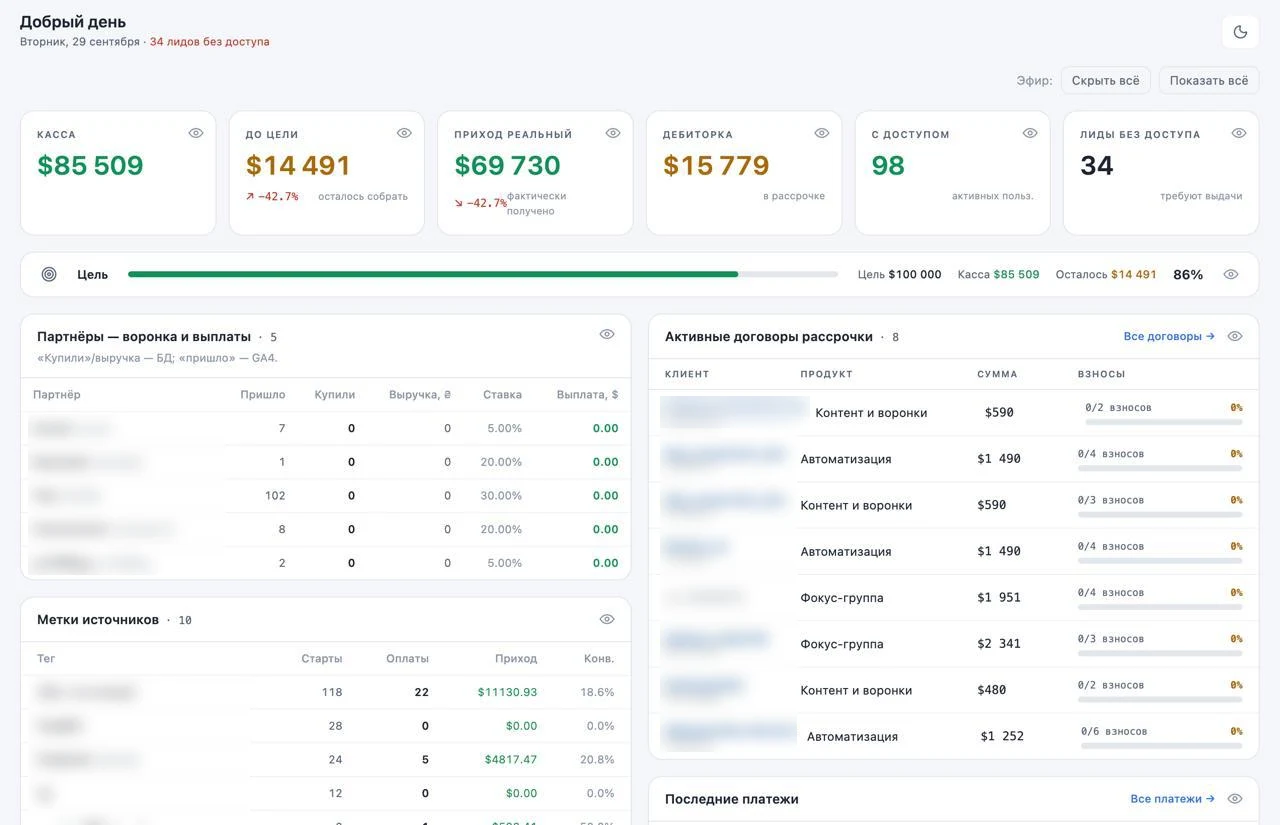This screenshot has height=825, width=1280.
Task: Click the 34 лидов без доступа warning
Action: [209, 42]
